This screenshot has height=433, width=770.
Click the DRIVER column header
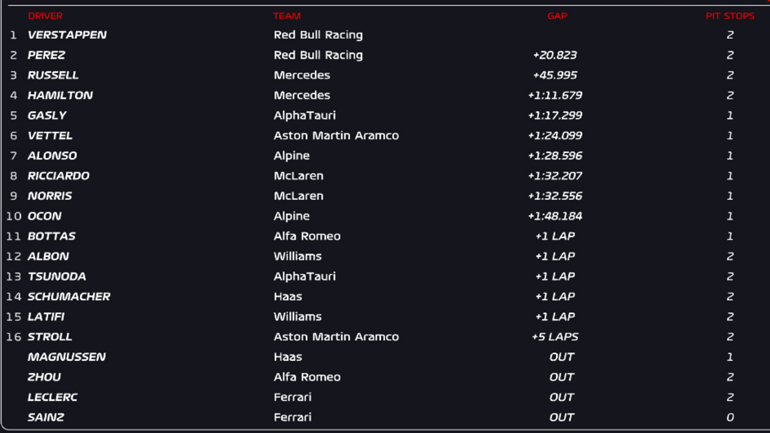pos(45,16)
